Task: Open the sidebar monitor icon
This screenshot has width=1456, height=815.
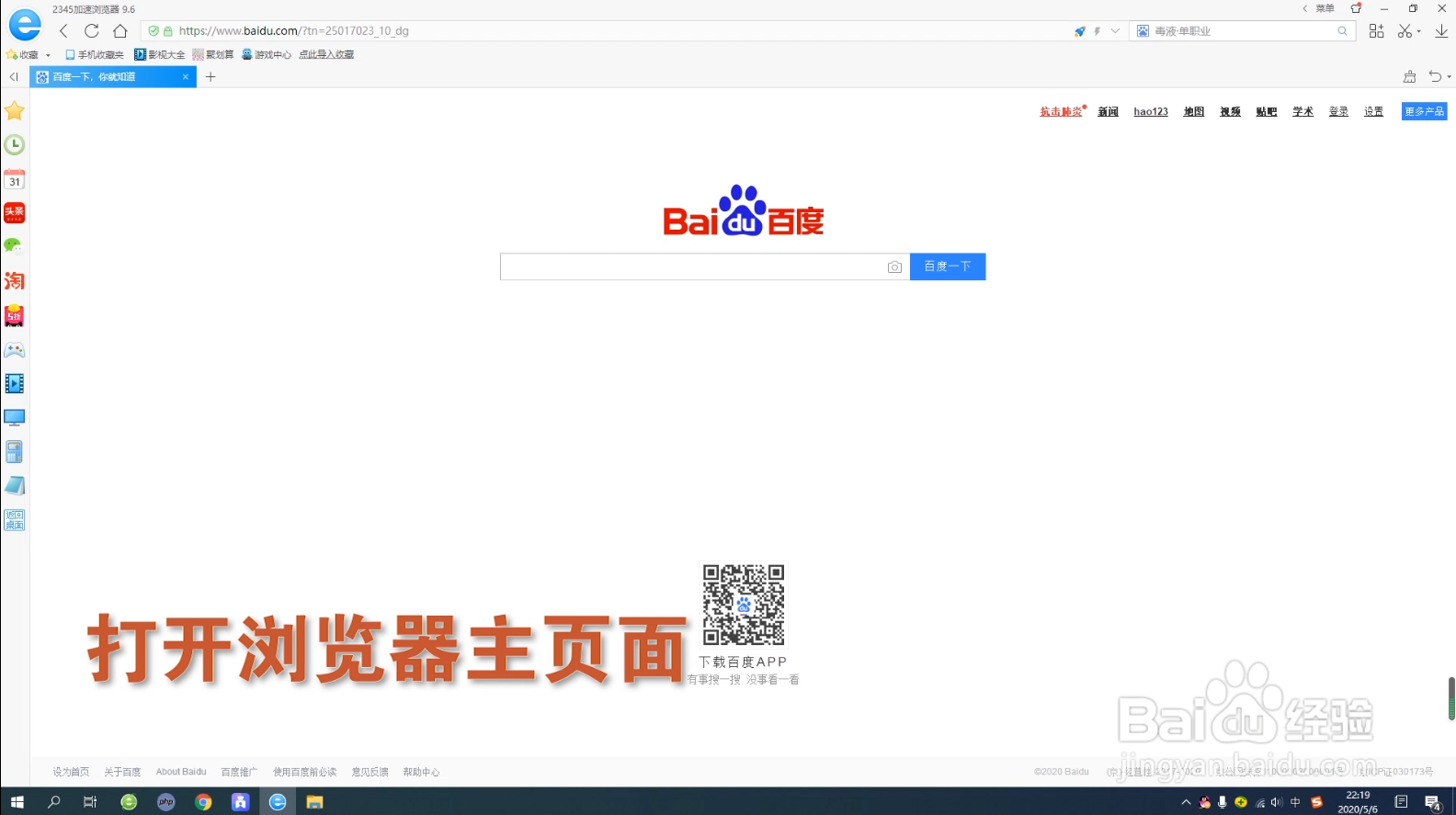Action: pyautogui.click(x=15, y=418)
